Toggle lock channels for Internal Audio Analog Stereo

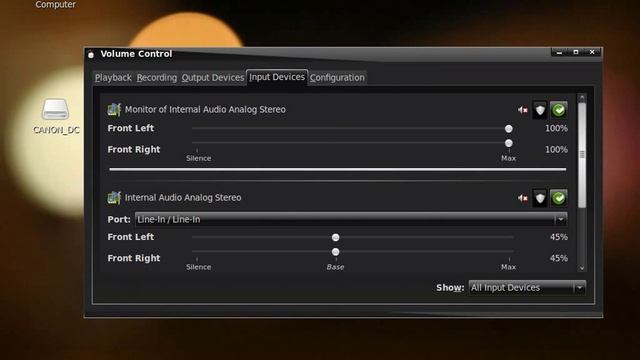tap(540, 198)
